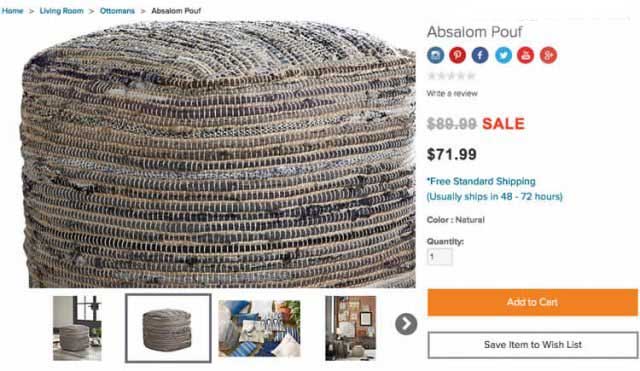
Task: Click the Free Standard Shipping link
Action: pyautogui.click(x=481, y=181)
